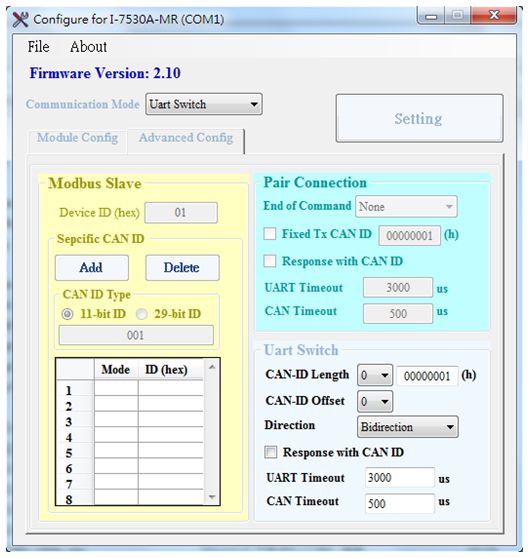This screenshot has width=530, height=558.
Task: Click the Delete button
Action: (x=182, y=268)
